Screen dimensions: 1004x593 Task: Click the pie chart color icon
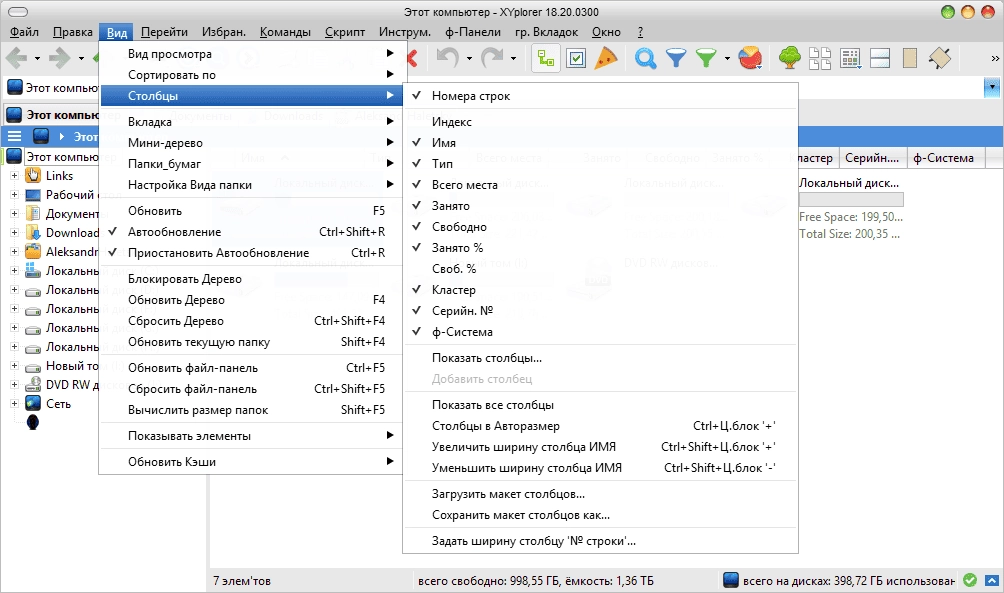click(750, 58)
